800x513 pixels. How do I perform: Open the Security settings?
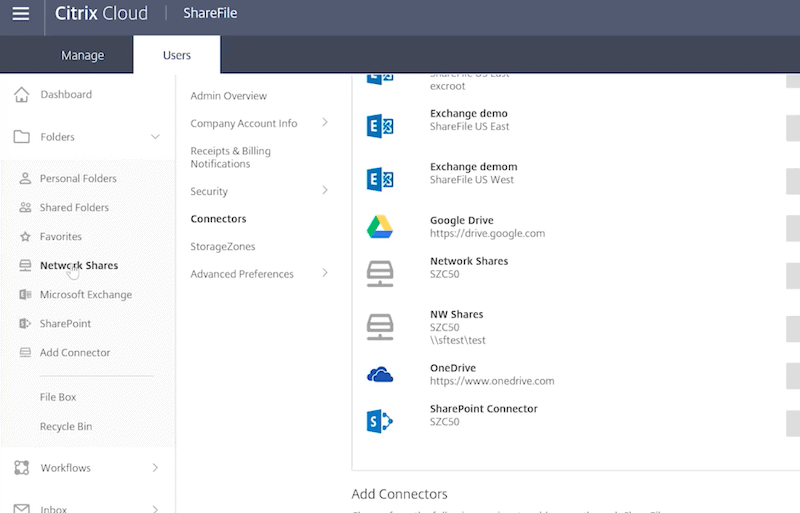209,191
